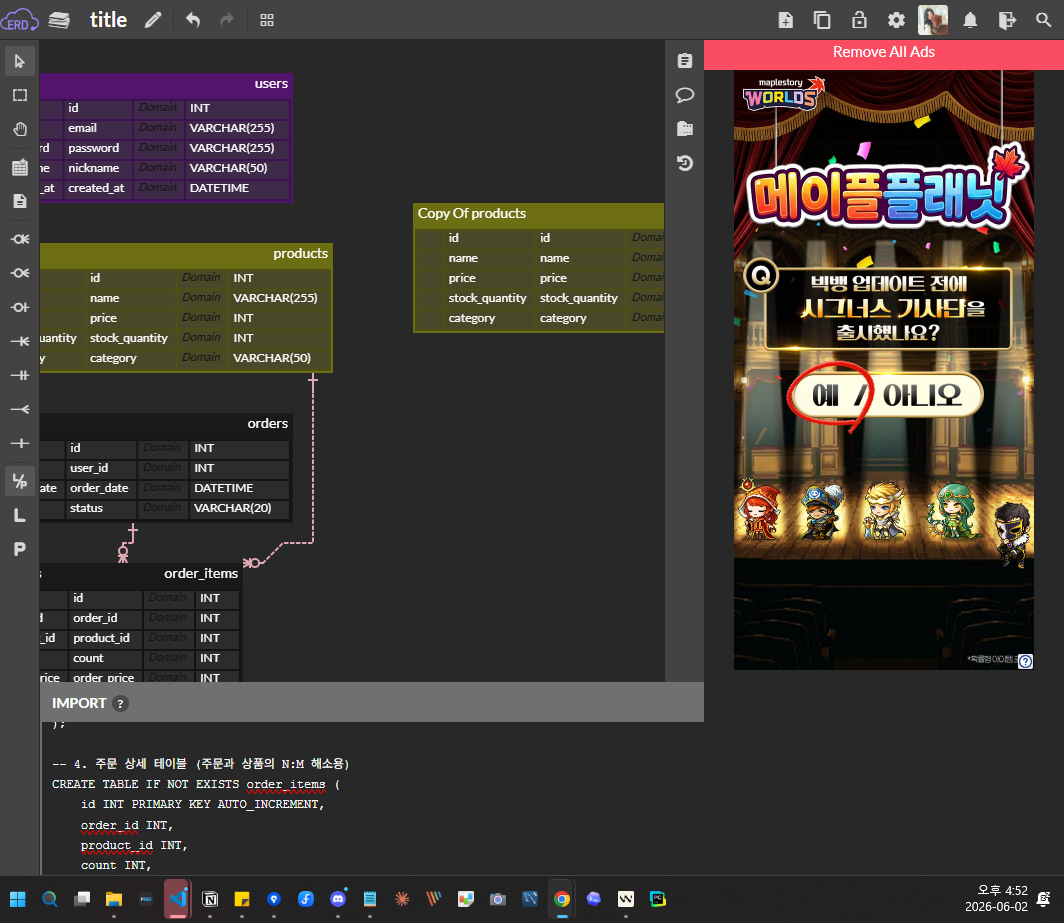Click the product_id INT SQL line
The width and height of the screenshot is (1064, 923).
134,846
